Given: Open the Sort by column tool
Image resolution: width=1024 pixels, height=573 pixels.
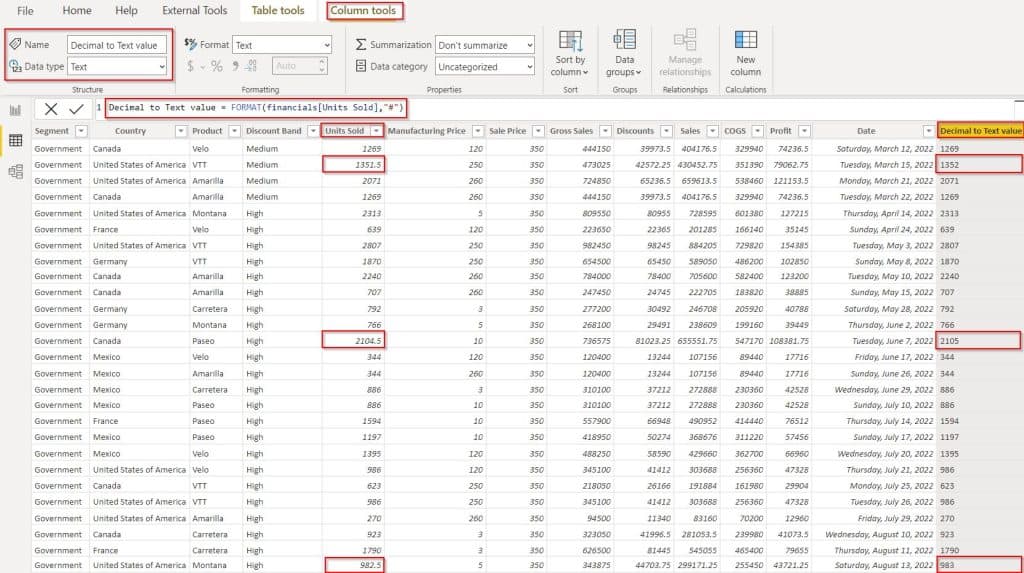Looking at the screenshot, I should (x=569, y=53).
